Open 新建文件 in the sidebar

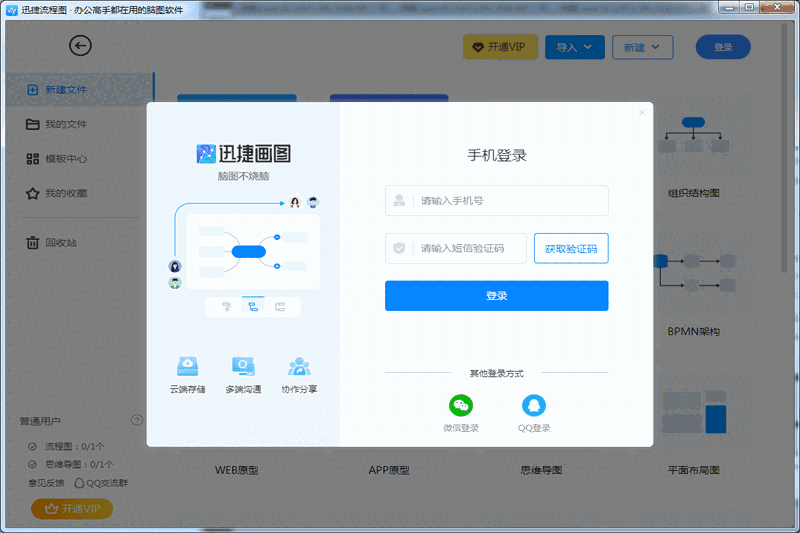pyautogui.click(x=80, y=90)
